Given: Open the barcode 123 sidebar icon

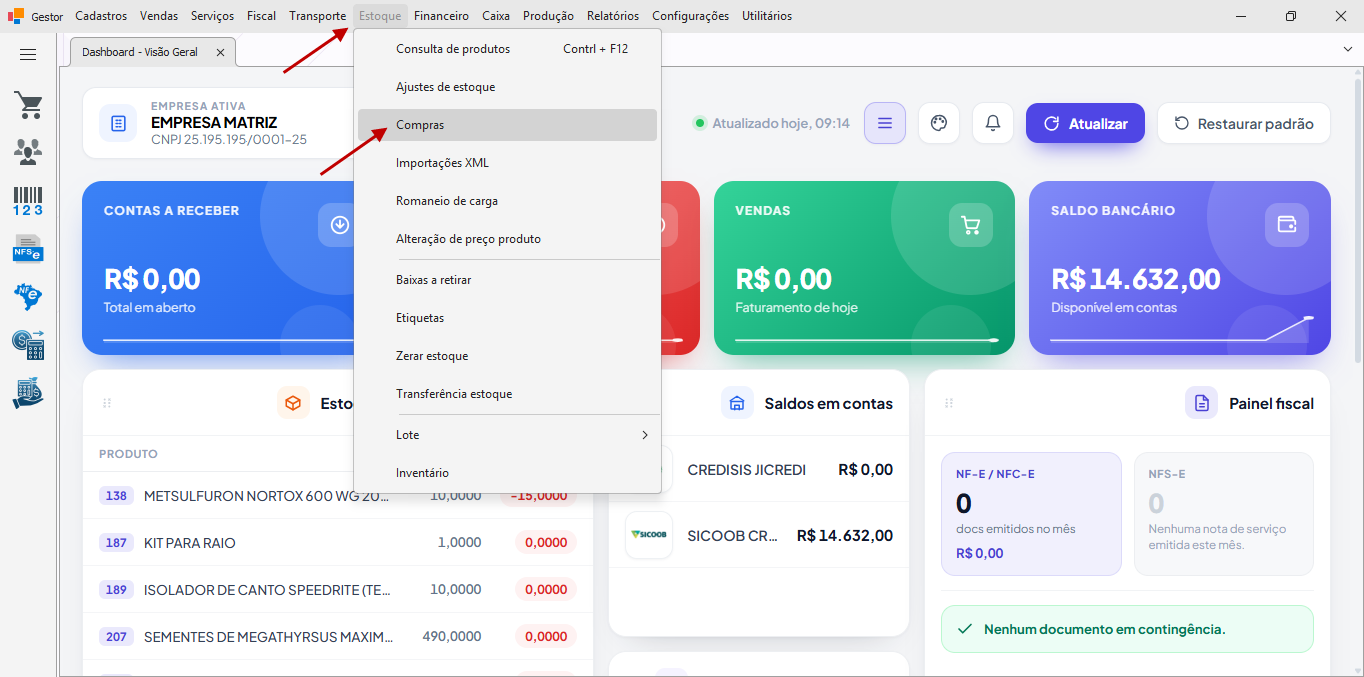Looking at the screenshot, I should pos(28,200).
